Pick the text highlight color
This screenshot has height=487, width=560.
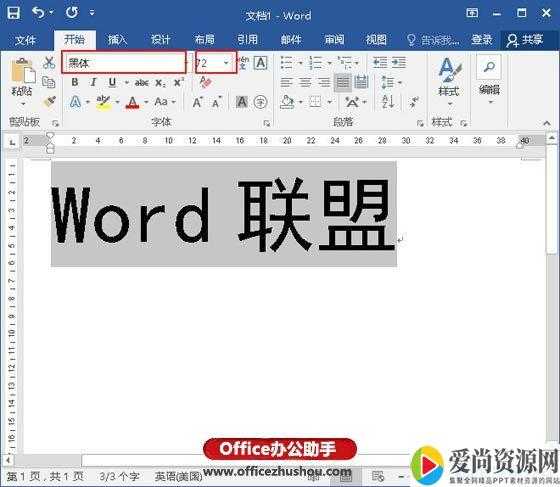coord(103,102)
